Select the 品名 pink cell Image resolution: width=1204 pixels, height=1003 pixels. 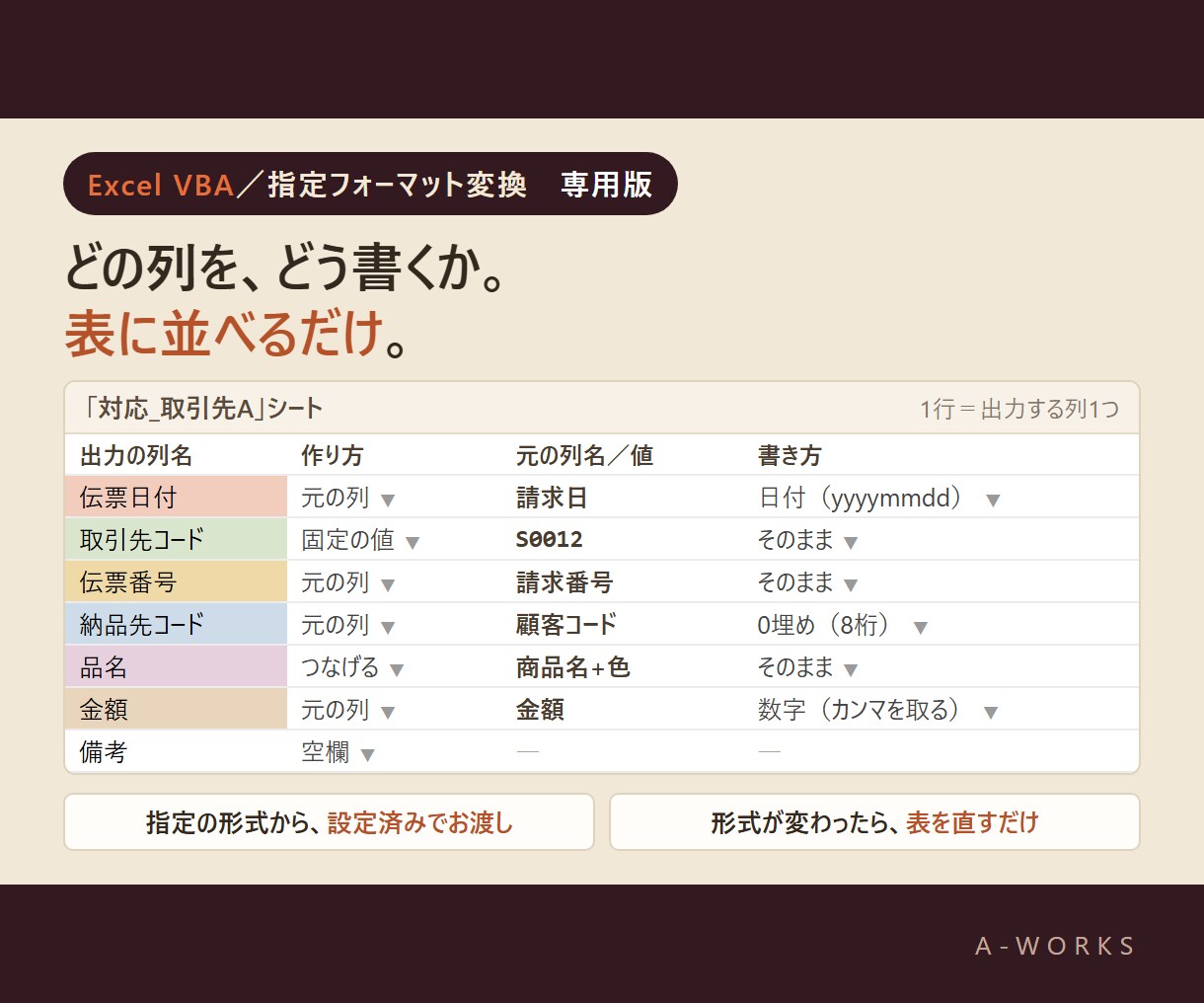[176, 668]
